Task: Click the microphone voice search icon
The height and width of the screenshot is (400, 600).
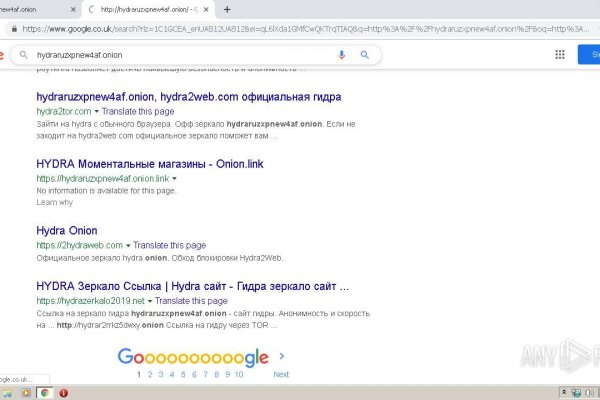Action: 342,55
